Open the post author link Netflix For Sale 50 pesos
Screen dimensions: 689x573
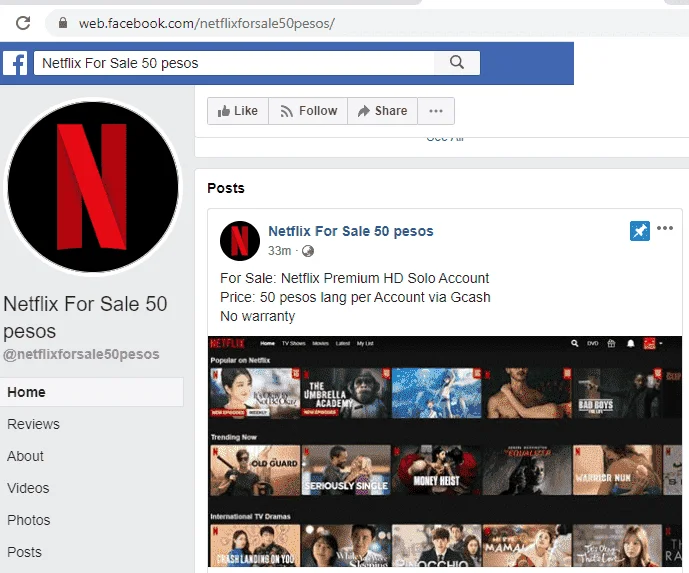(351, 231)
